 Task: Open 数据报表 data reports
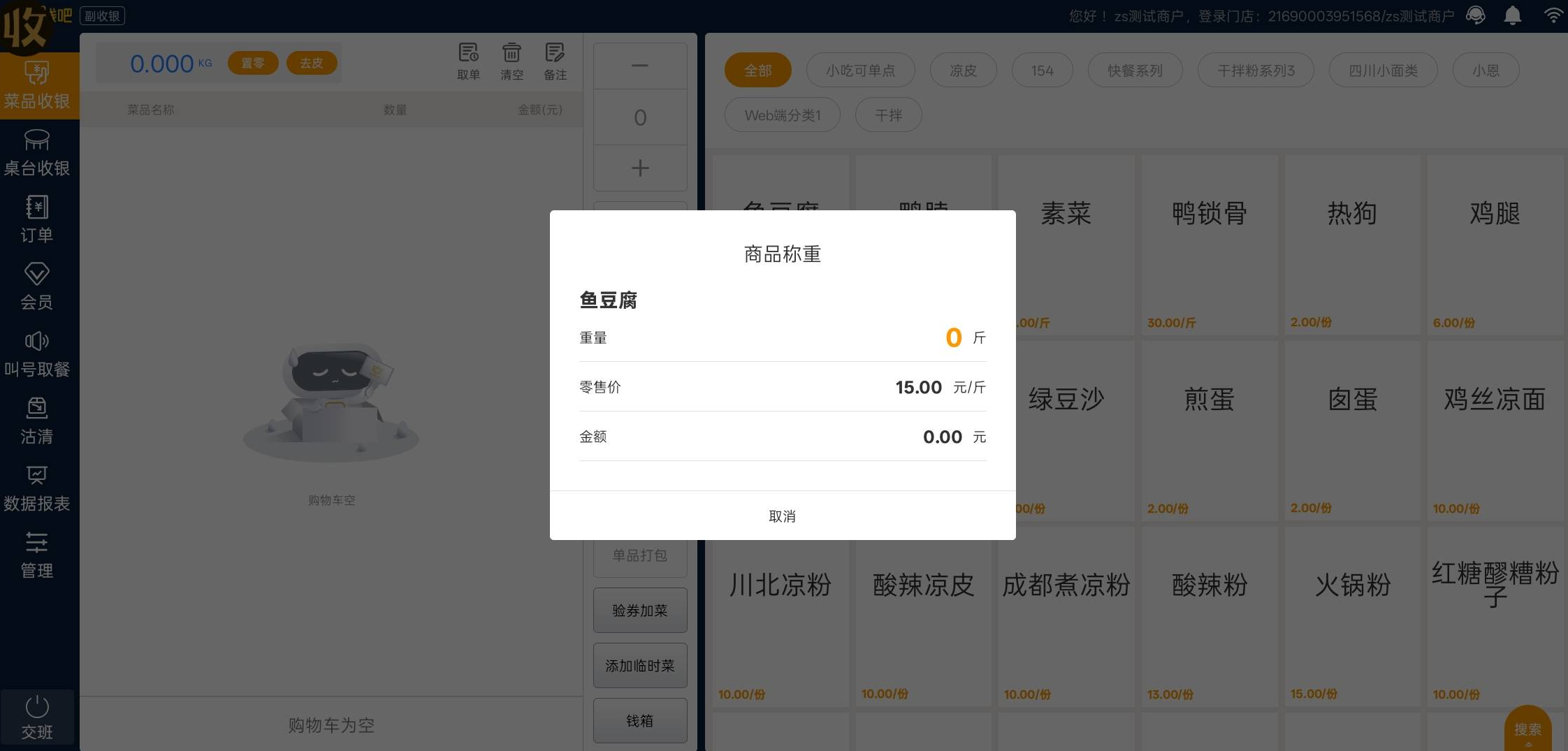tap(37, 488)
